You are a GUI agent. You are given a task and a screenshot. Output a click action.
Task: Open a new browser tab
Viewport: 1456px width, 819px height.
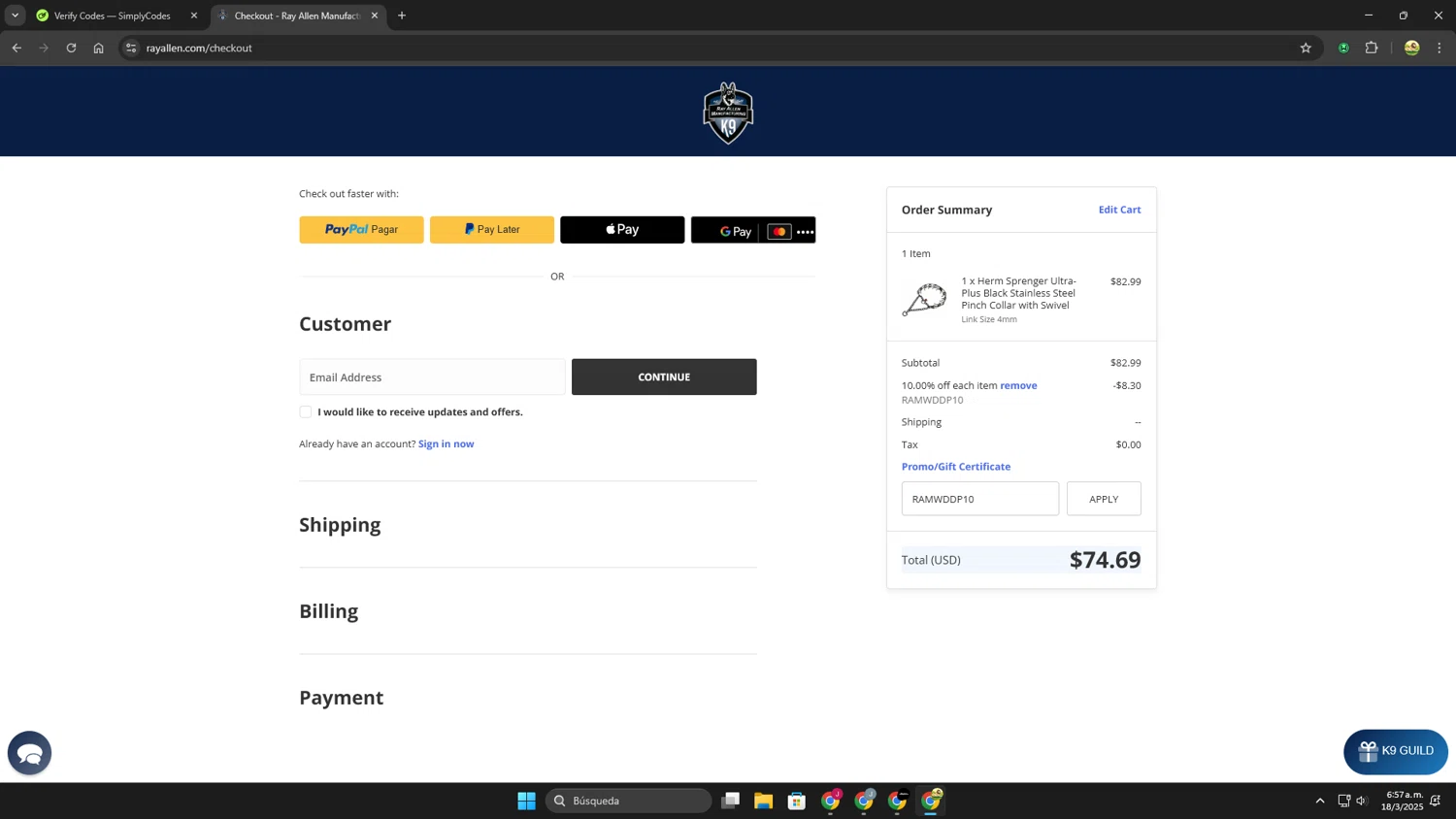tap(402, 16)
